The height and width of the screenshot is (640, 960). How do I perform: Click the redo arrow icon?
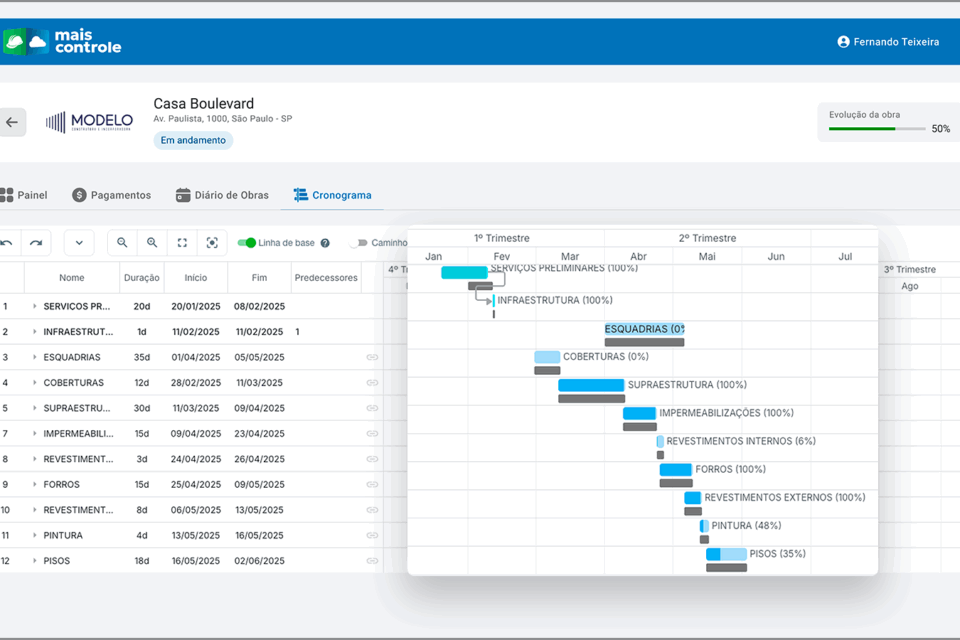[36, 243]
